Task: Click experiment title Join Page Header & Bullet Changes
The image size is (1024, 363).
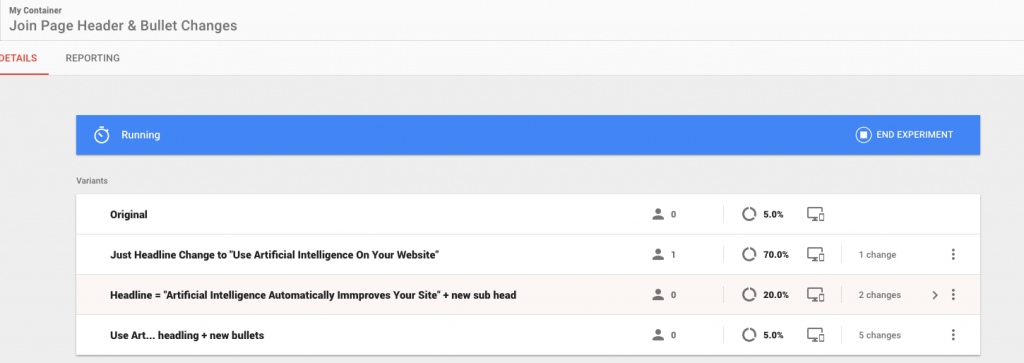Action: (123, 26)
